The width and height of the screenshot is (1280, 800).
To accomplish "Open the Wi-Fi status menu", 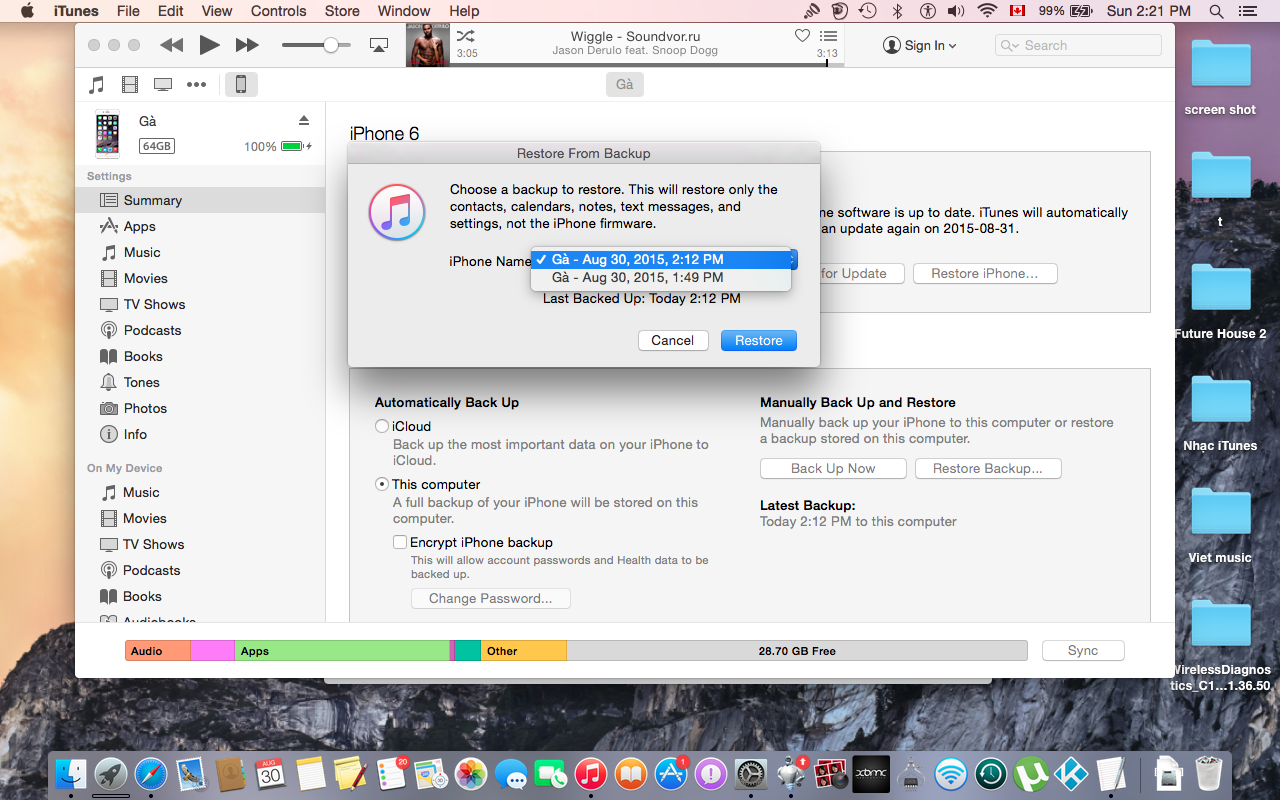I will point(988,11).
